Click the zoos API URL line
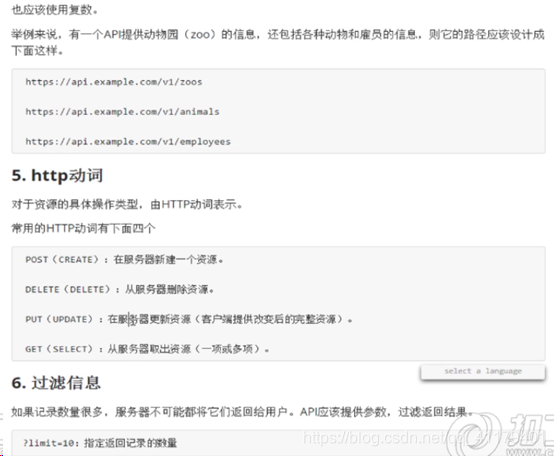This screenshot has width=554, height=456. [x=114, y=82]
